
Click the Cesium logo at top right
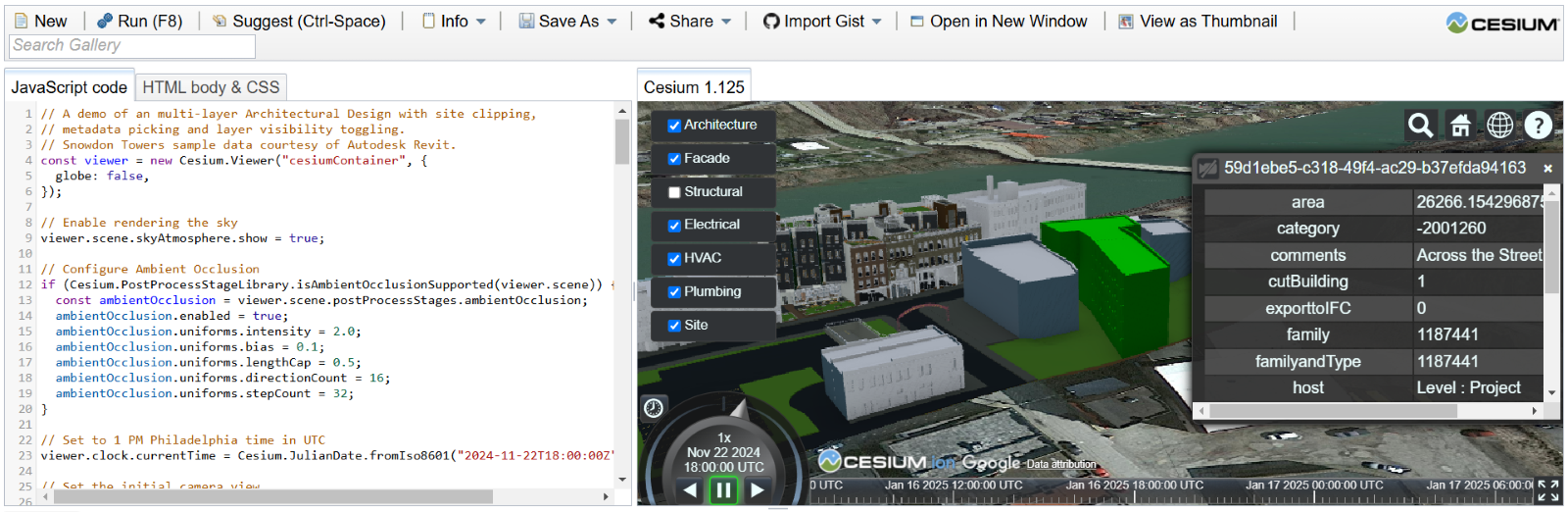(1502, 23)
